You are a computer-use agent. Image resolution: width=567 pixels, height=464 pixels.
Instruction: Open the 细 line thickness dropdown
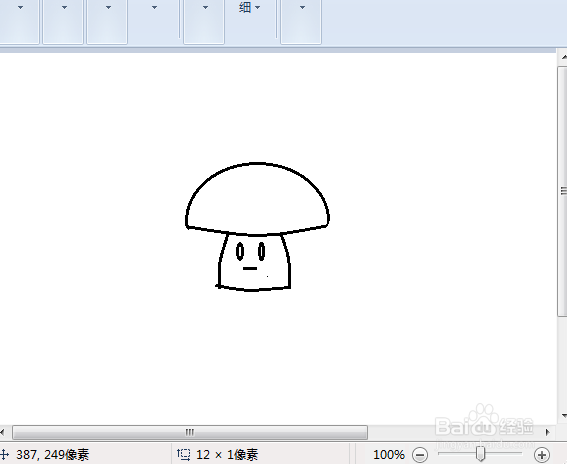(250, 7)
